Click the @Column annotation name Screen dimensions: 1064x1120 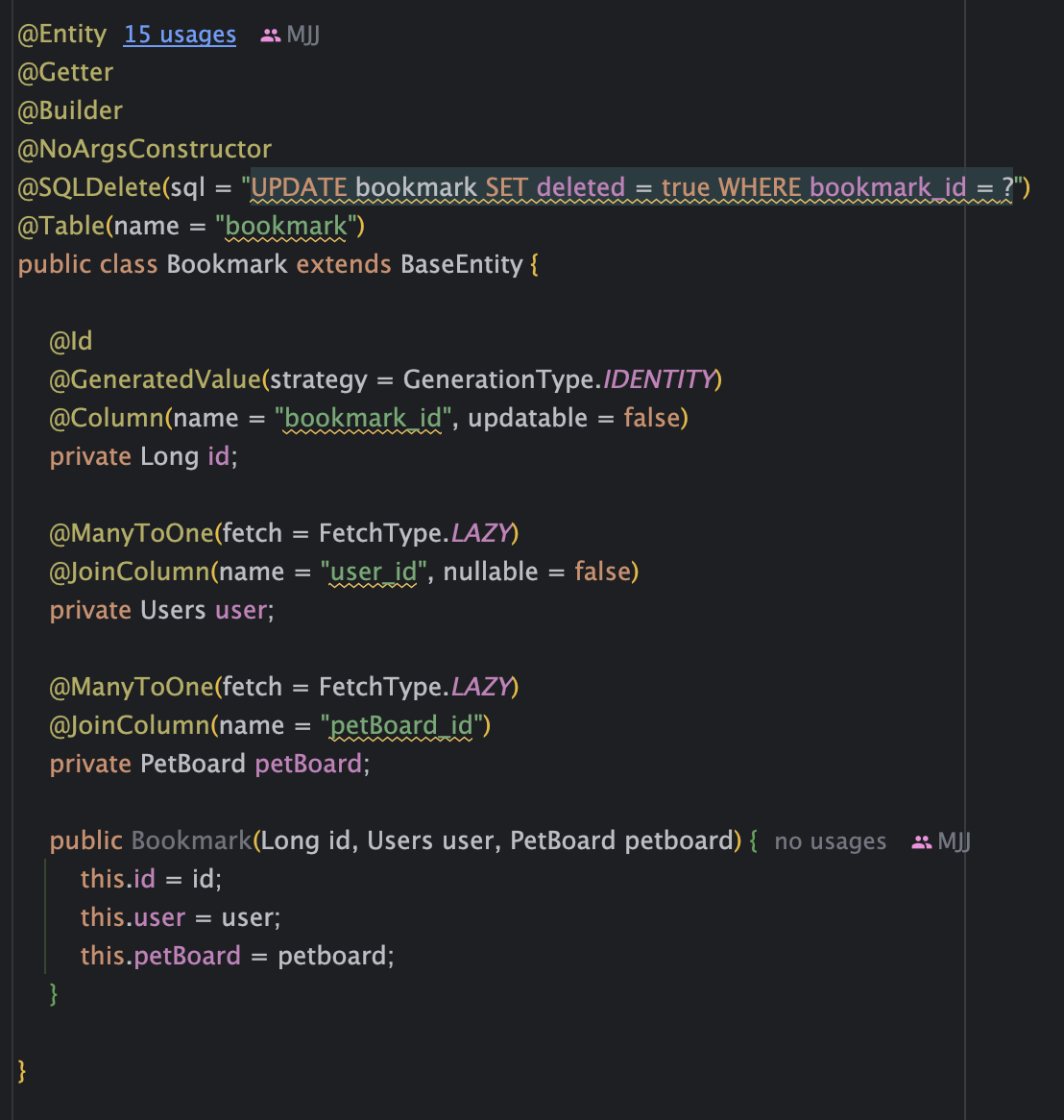pos(107,418)
